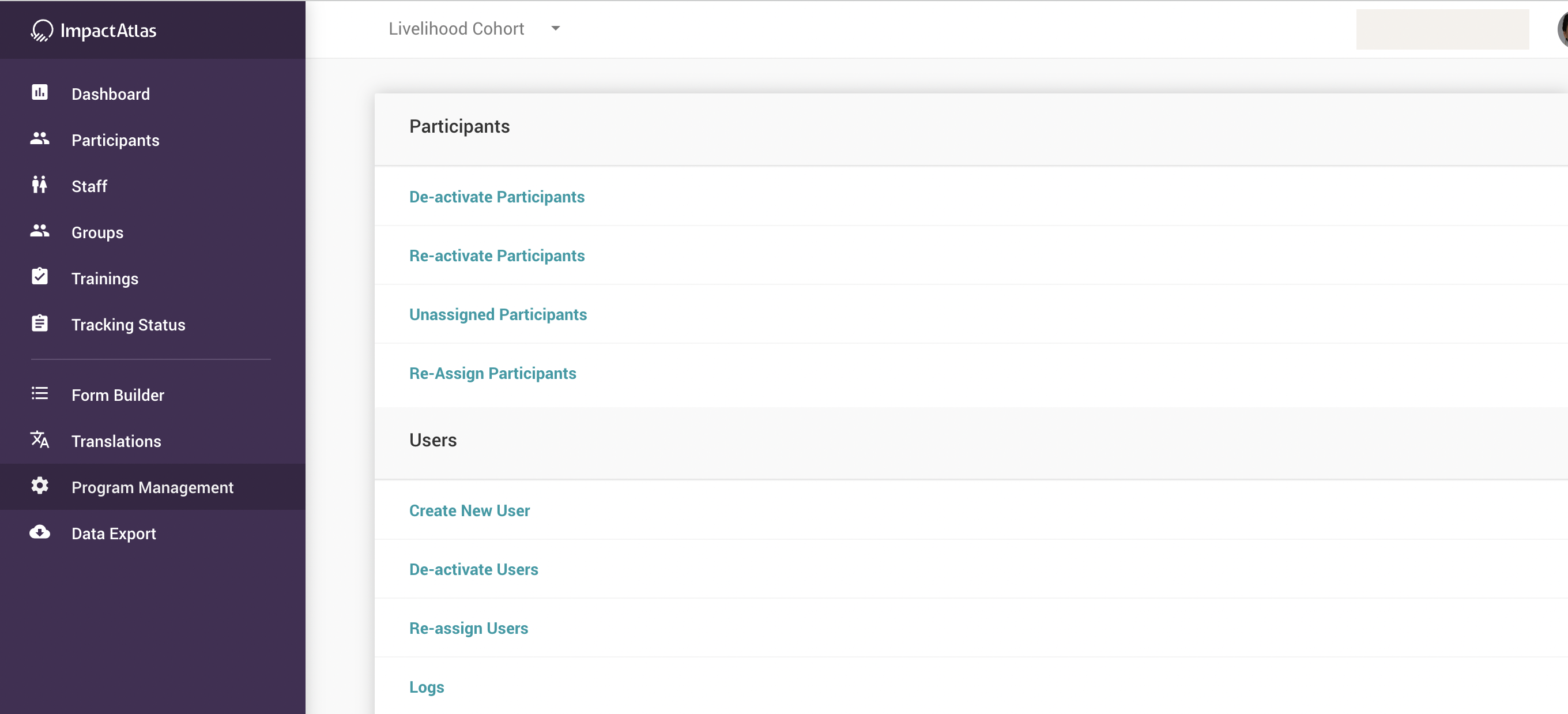Open the Data Export menu item
The width and height of the screenshot is (1568, 714).
pos(114,533)
